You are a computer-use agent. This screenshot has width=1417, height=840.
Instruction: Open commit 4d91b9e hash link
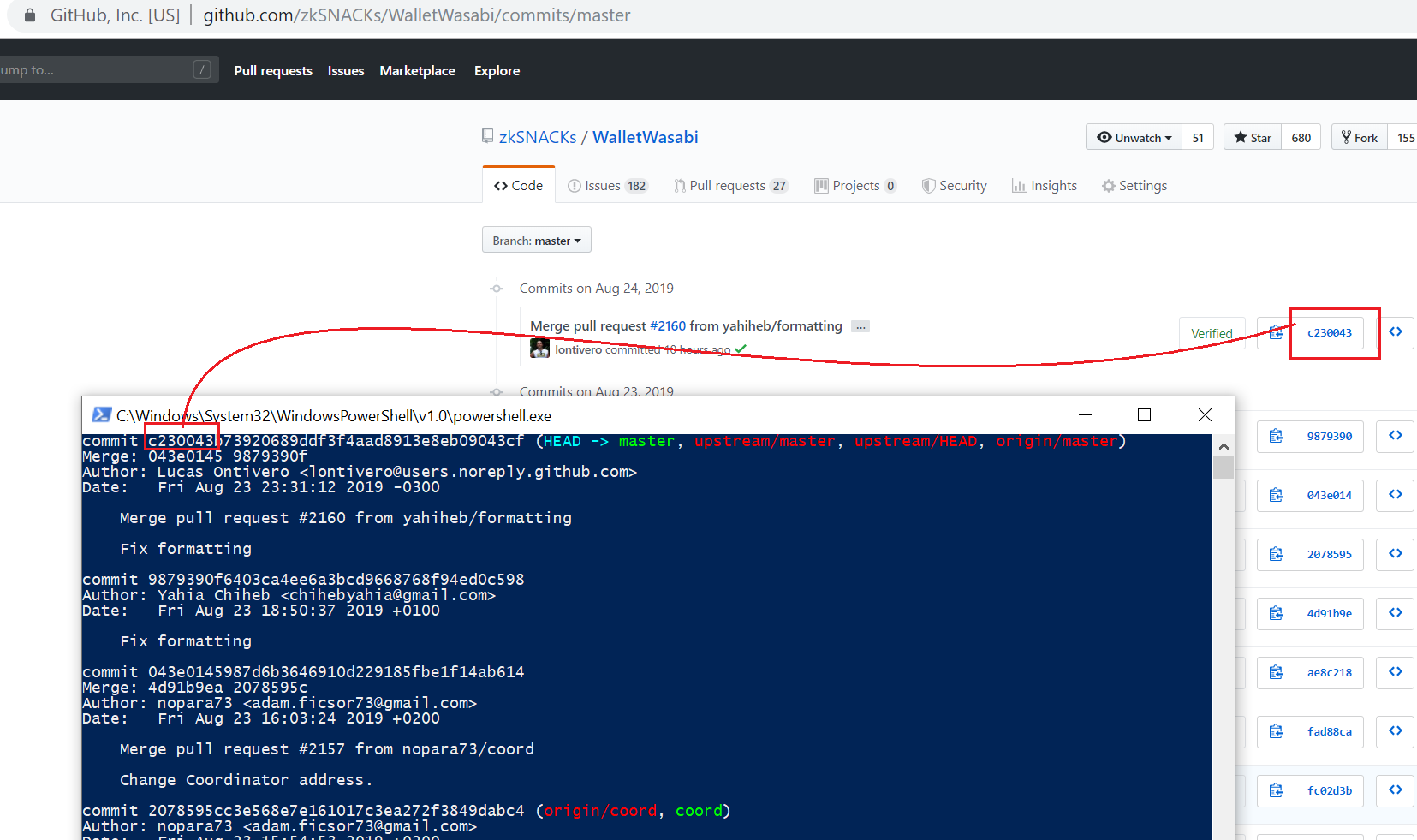tap(1330, 613)
